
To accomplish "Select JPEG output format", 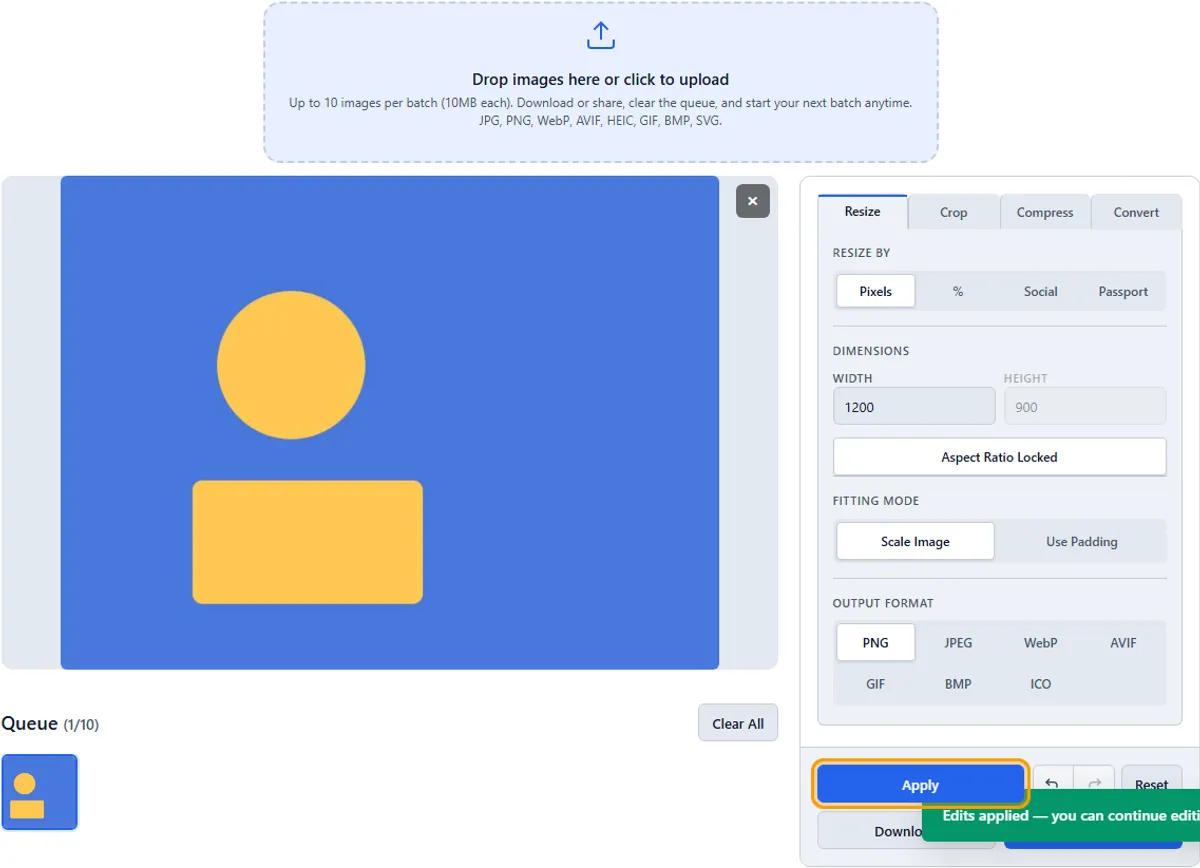I will coord(958,643).
